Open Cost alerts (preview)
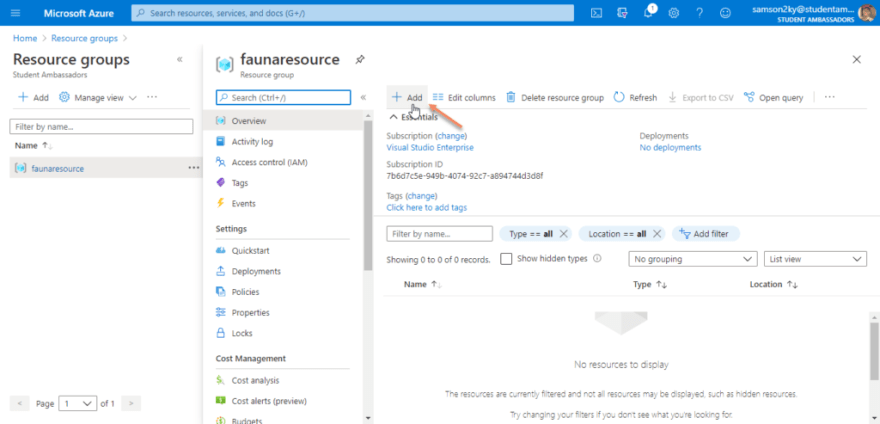Image resolution: width=880 pixels, height=424 pixels. pyautogui.click(x=269, y=401)
